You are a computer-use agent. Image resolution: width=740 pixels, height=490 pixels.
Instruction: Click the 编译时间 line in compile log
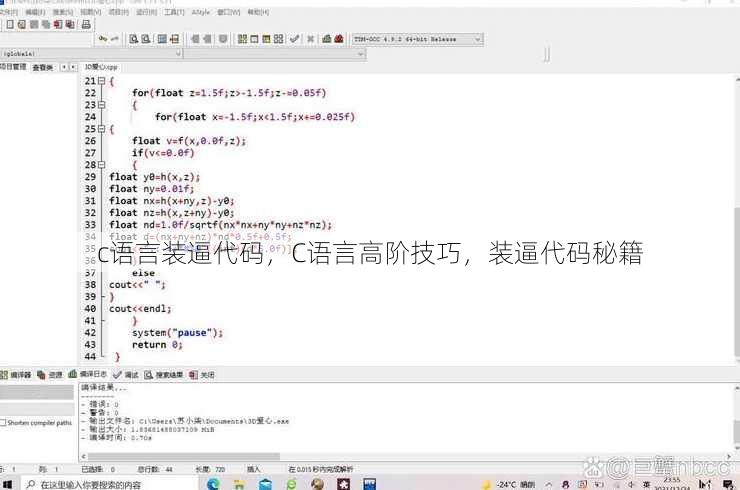tap(117, 438)
